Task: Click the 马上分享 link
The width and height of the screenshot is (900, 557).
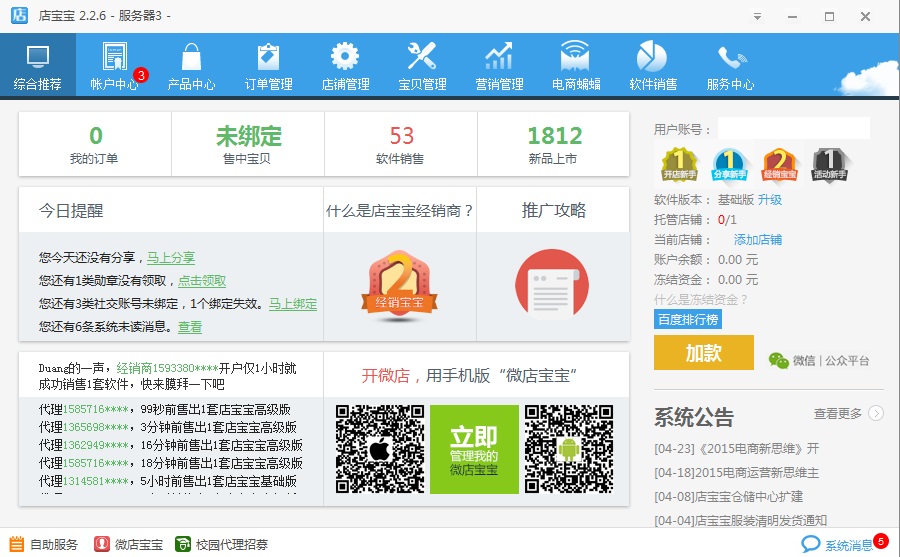Action: 171,257
